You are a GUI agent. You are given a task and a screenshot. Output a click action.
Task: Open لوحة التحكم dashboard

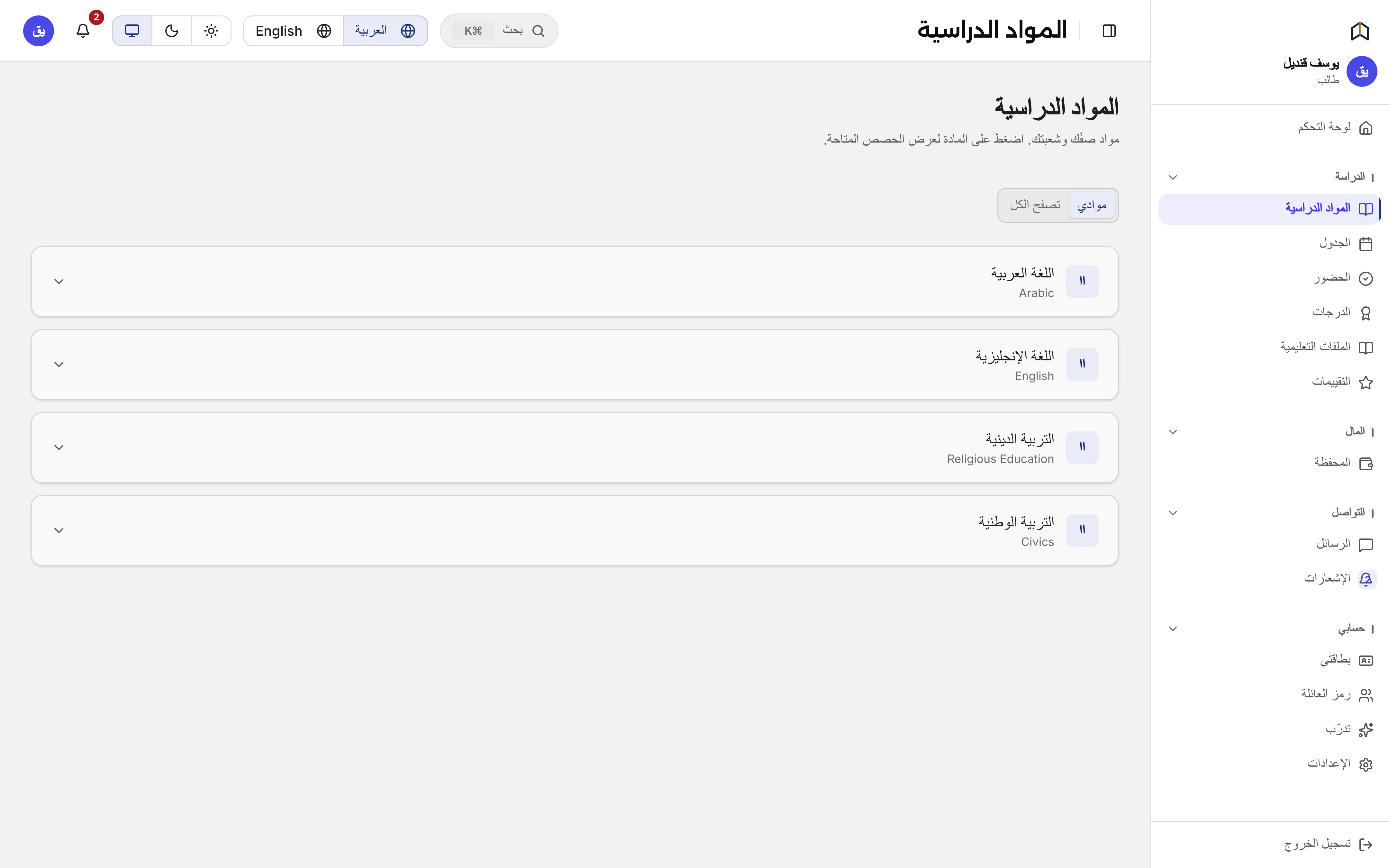pos(1270,127)
